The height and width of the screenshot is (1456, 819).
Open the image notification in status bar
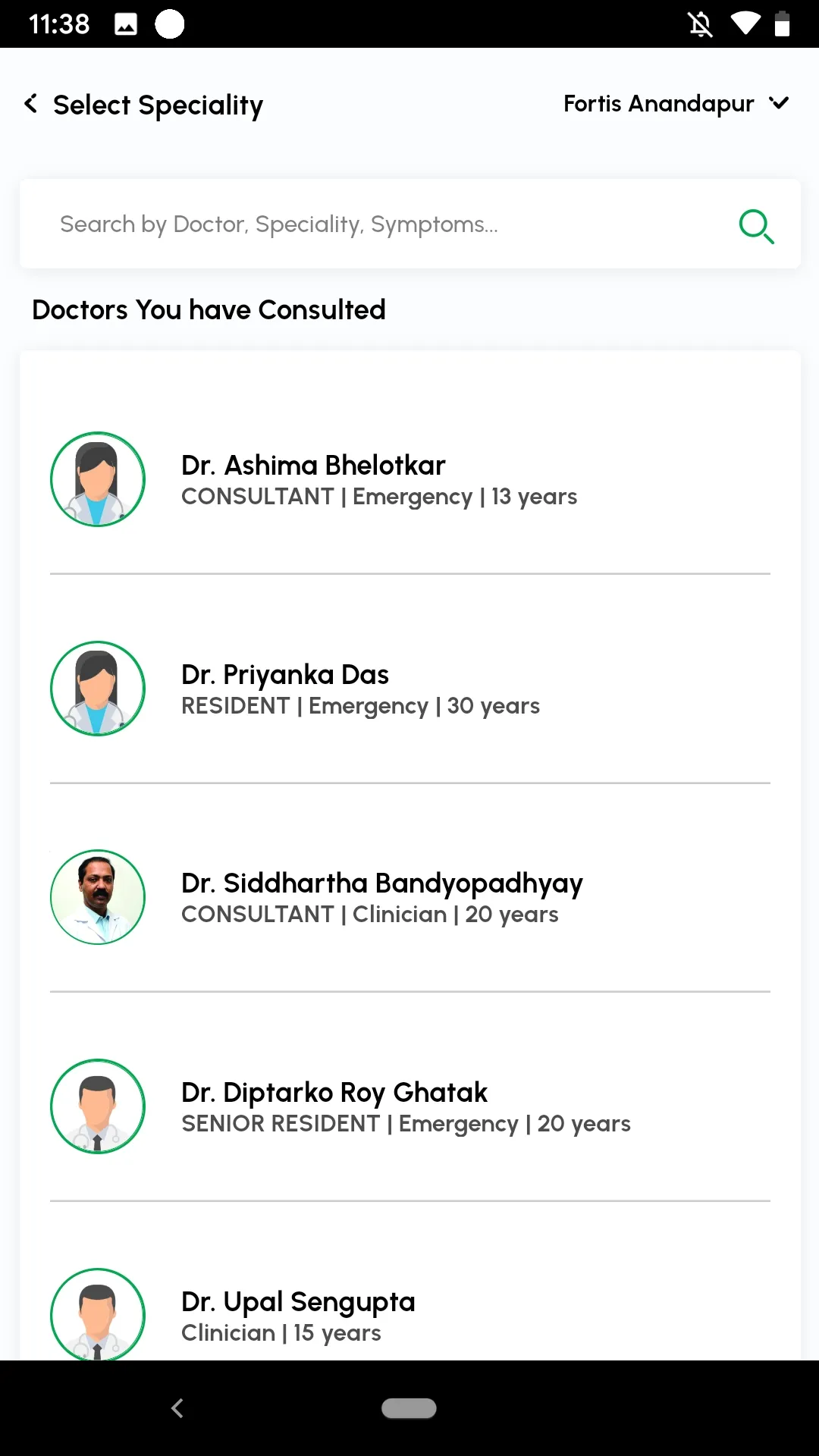click(x=126, y=24)
